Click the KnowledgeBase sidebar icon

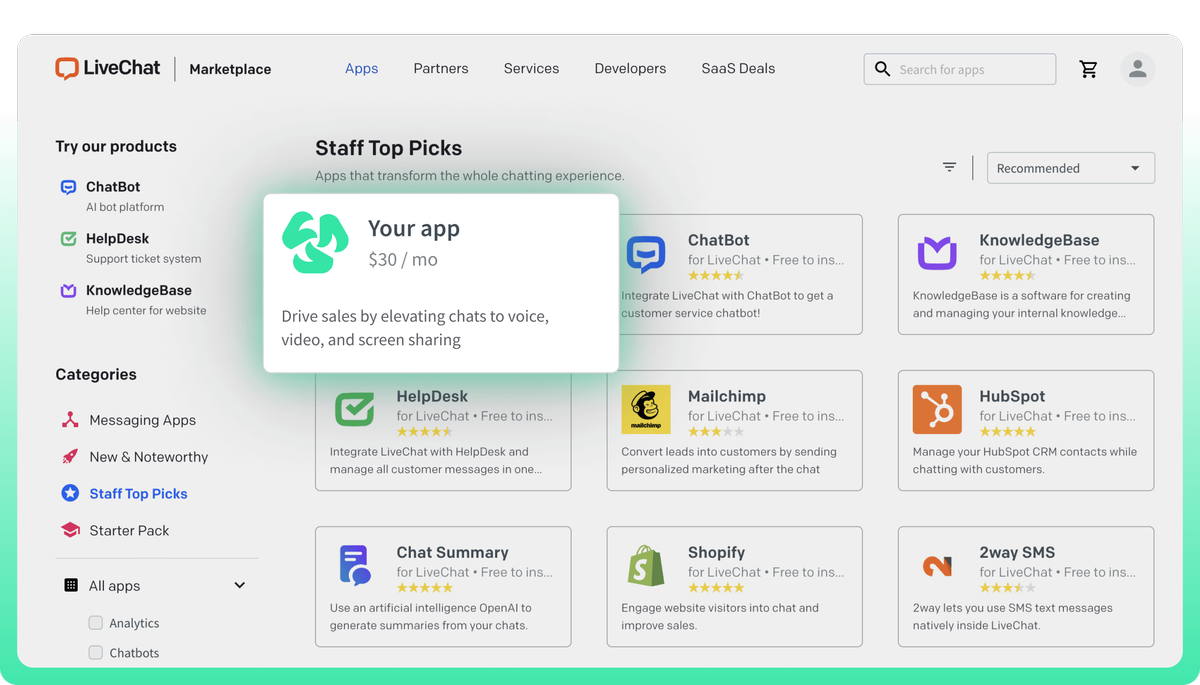(x=67, y=290)
